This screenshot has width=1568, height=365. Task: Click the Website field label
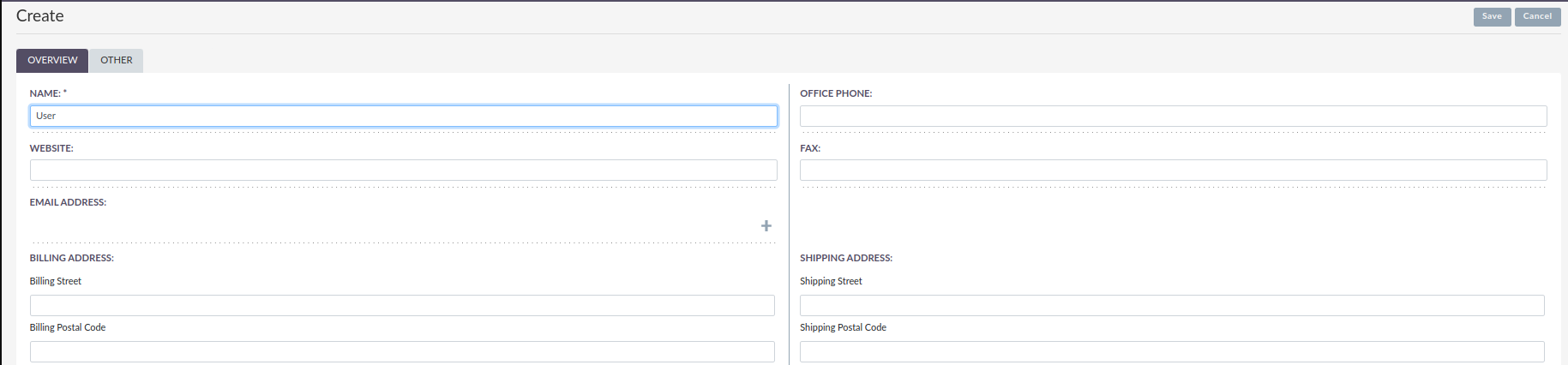pos(51,148)
